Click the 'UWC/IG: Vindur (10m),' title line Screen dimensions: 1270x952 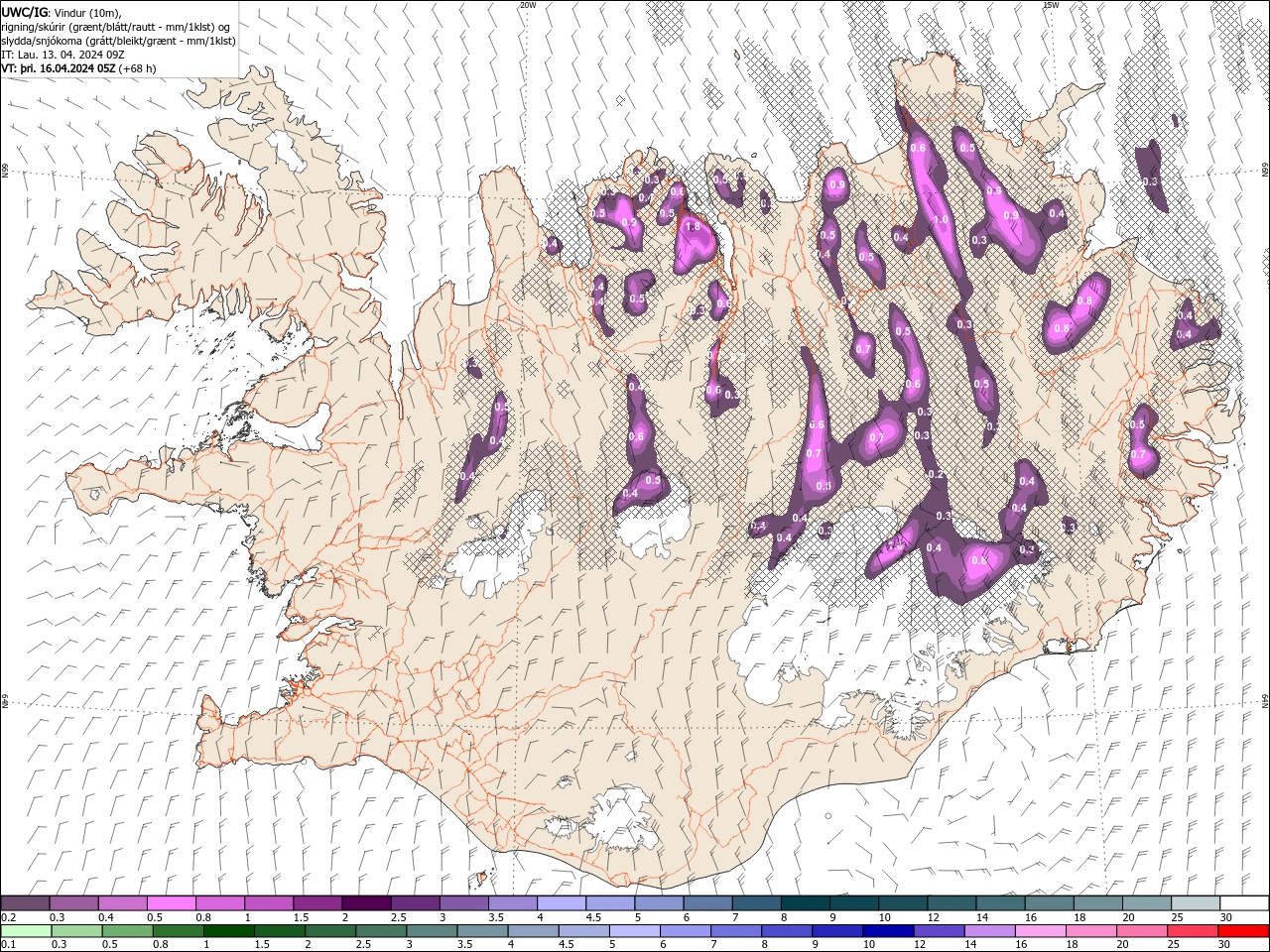click(x=60, y=12)
